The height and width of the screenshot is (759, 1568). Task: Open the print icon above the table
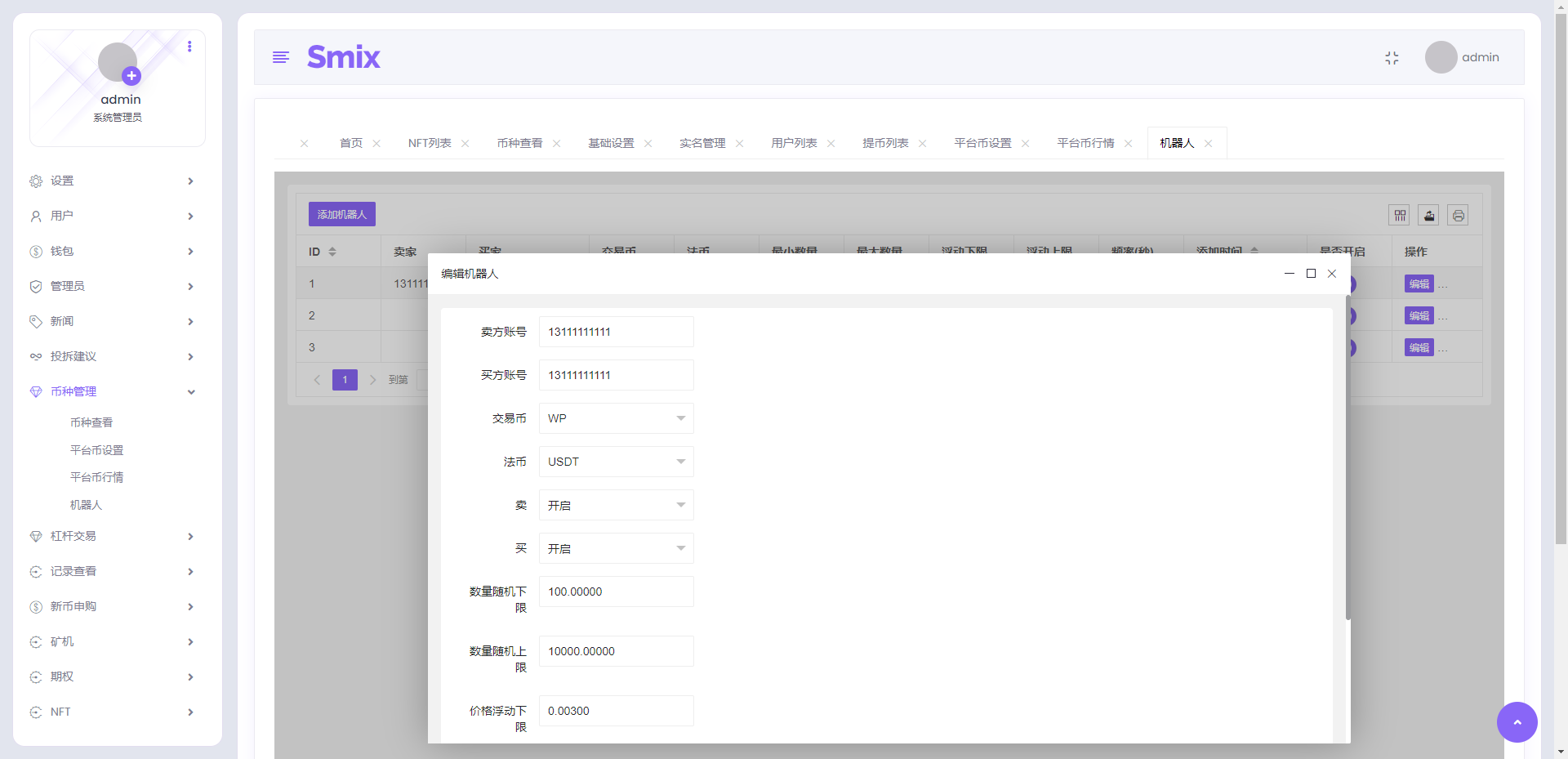coord(1459,215)
